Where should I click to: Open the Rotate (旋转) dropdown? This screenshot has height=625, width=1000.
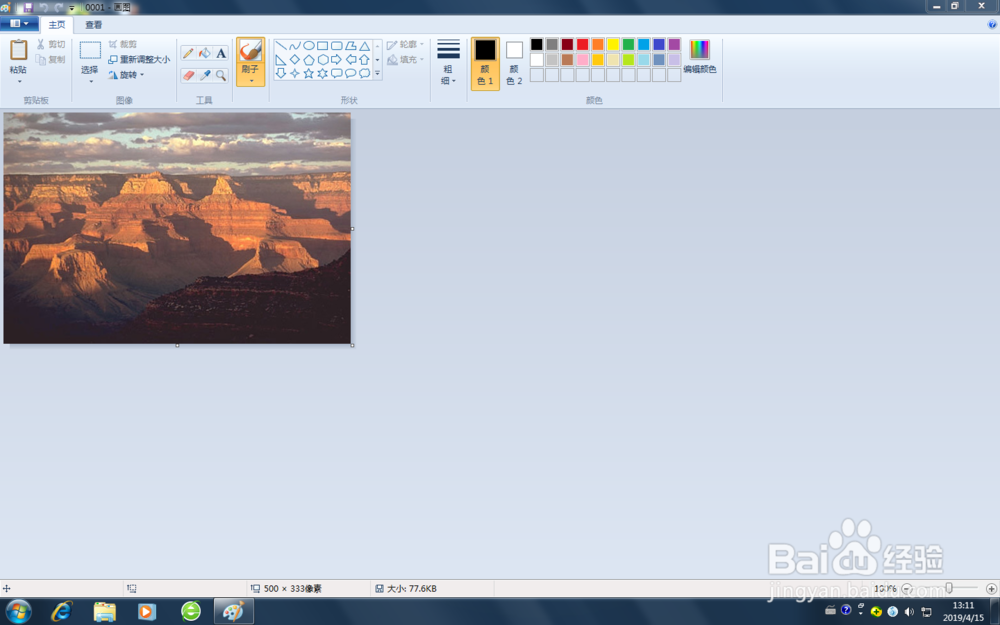coord(126,75)
